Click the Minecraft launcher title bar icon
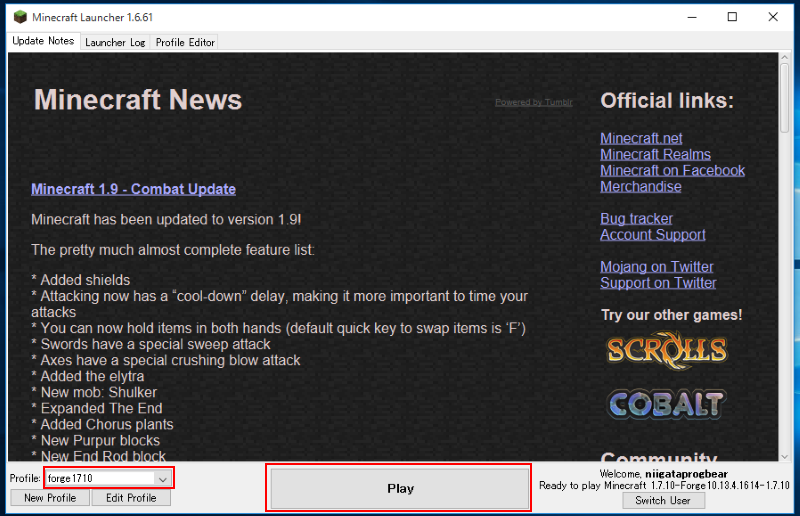This screenshot has height=516, width=800. click(17, 17)
